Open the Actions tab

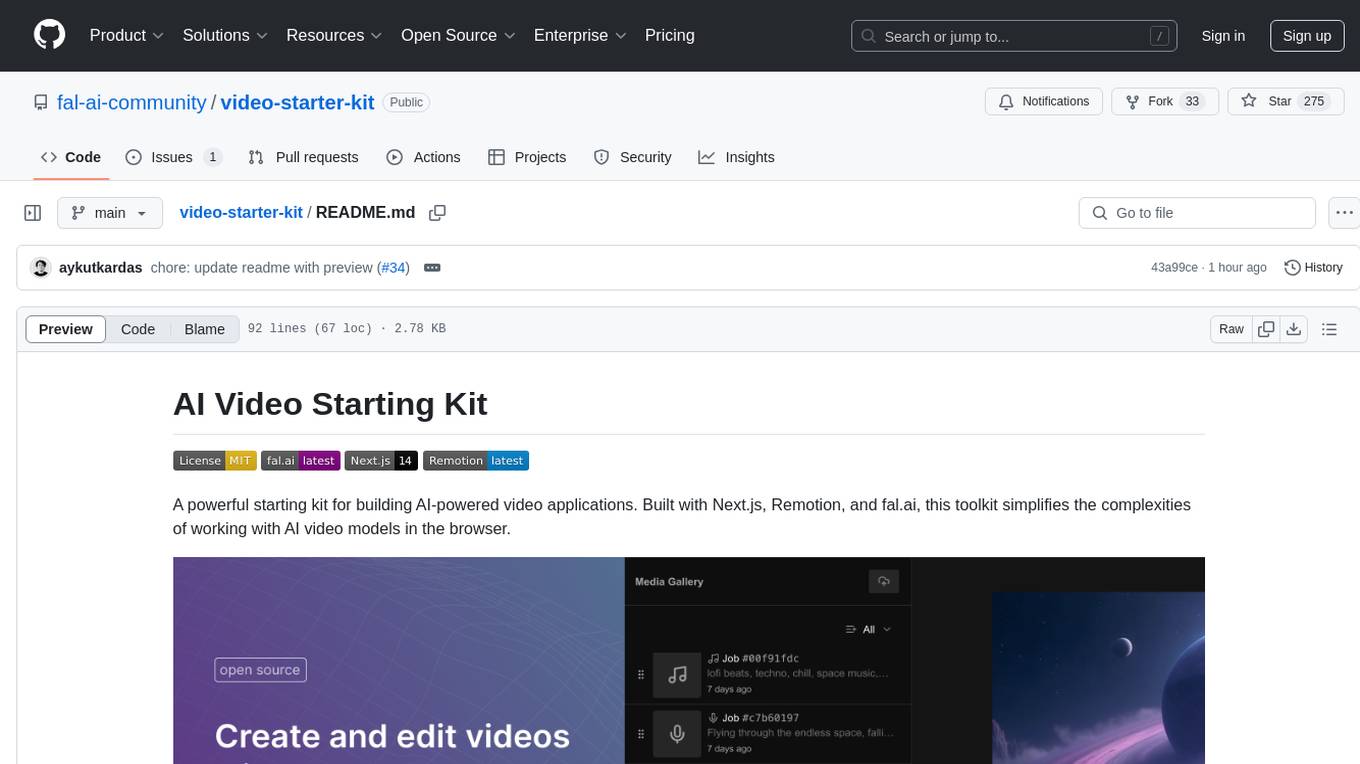pyautogui.click(x=423, y=157)
